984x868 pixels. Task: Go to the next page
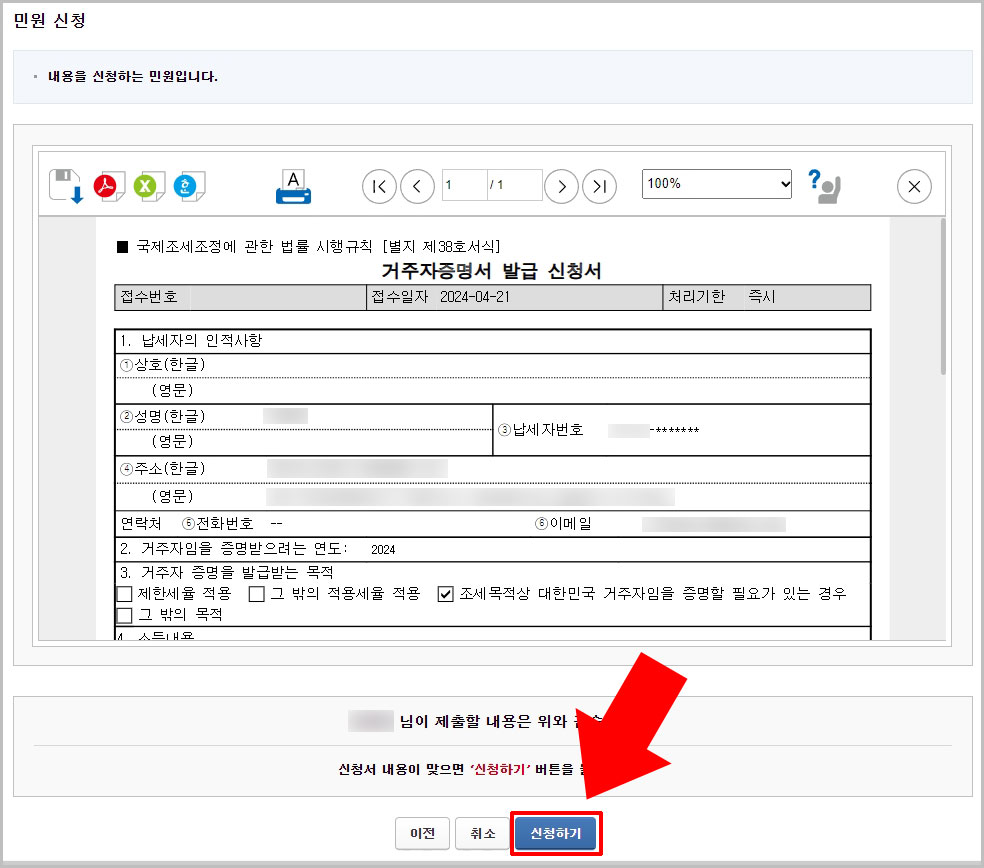click(x=561, y=186)
